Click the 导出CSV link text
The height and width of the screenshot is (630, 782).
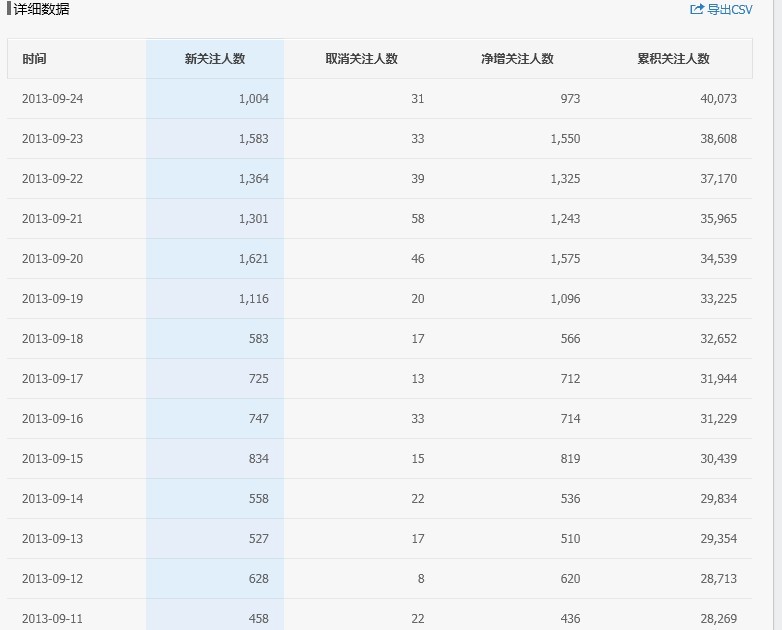tap(729, 10)
